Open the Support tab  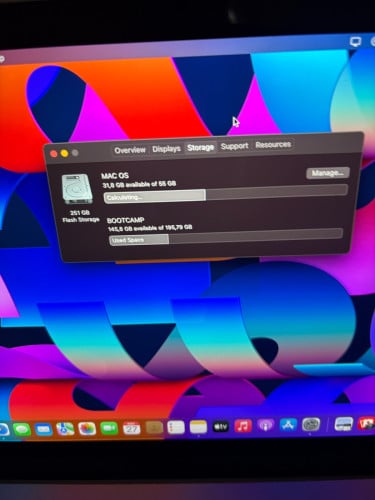(235, 146)
